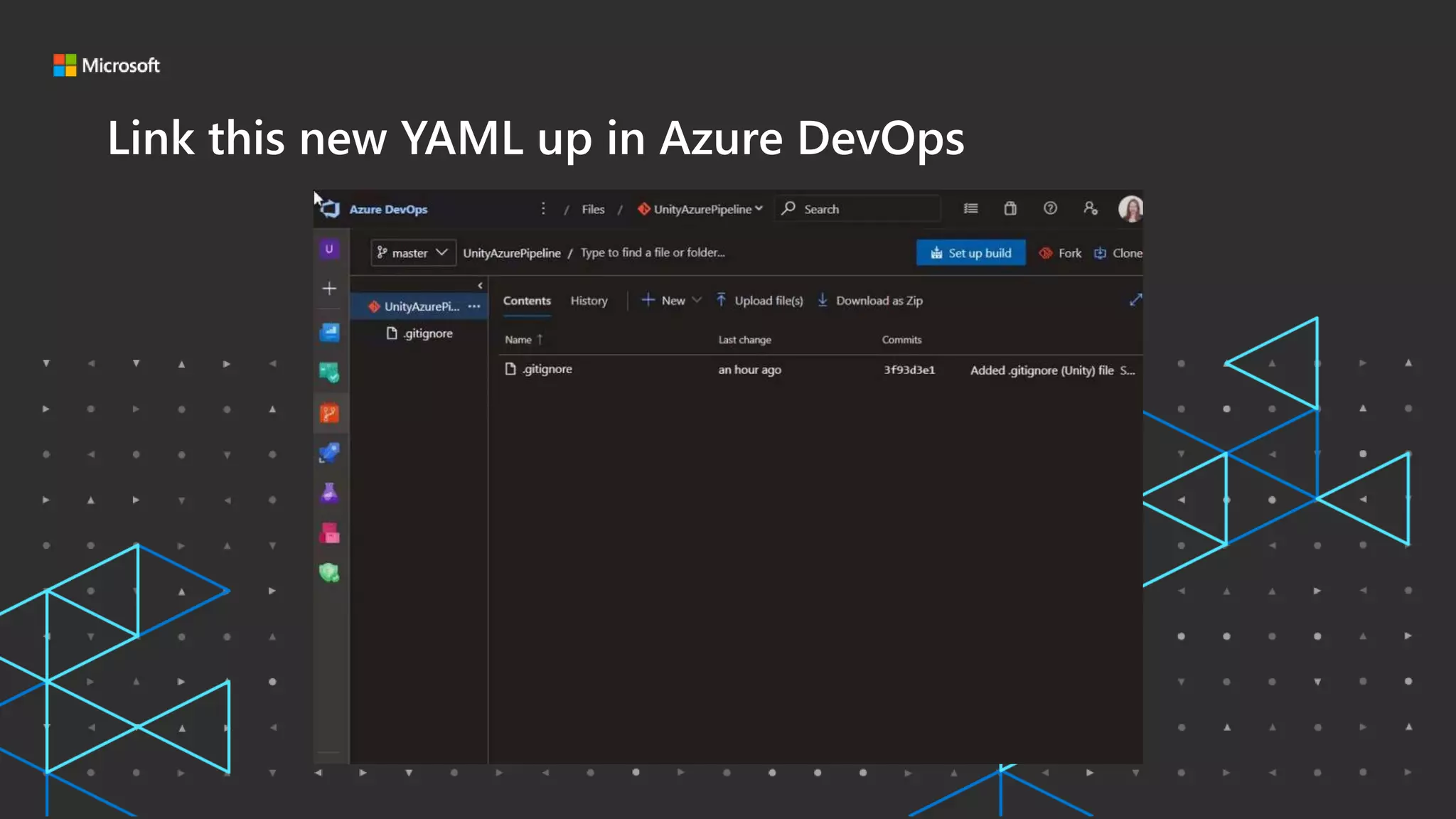Open Repos hub in sidebar
This screenshot has width=1456, height=819.
point(329,413)
